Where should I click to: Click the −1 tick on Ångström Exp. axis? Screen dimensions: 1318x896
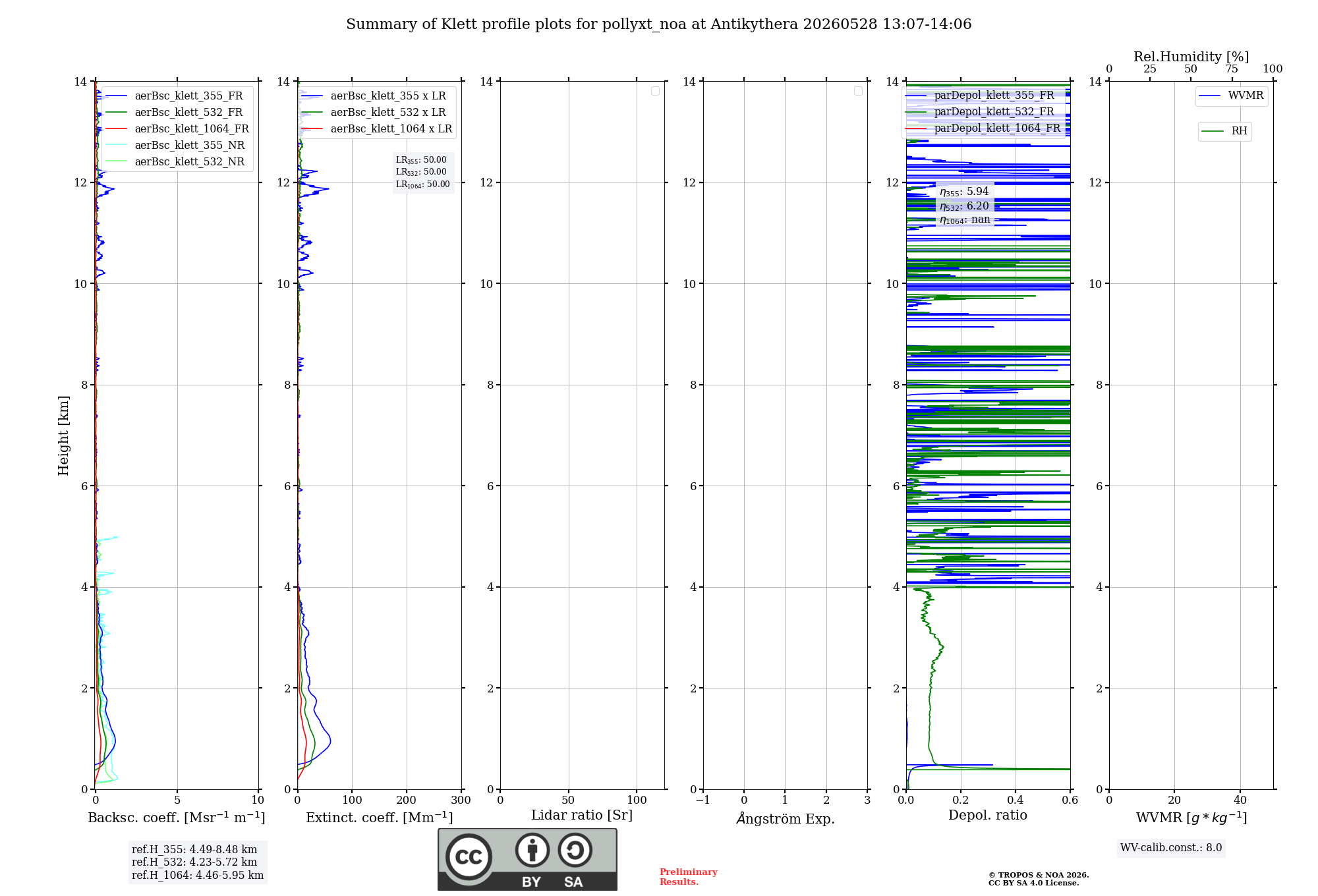point(703,800)
